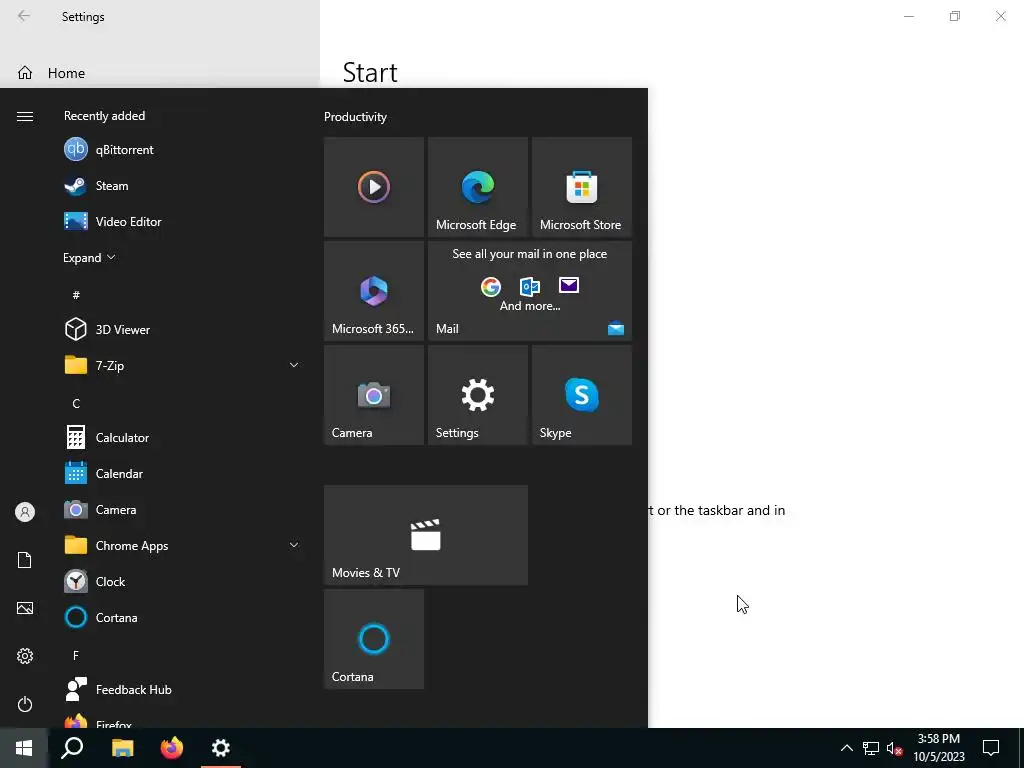Expand the Recently added list
Viewport: 1024px width, 768px height.
(89, 257)
